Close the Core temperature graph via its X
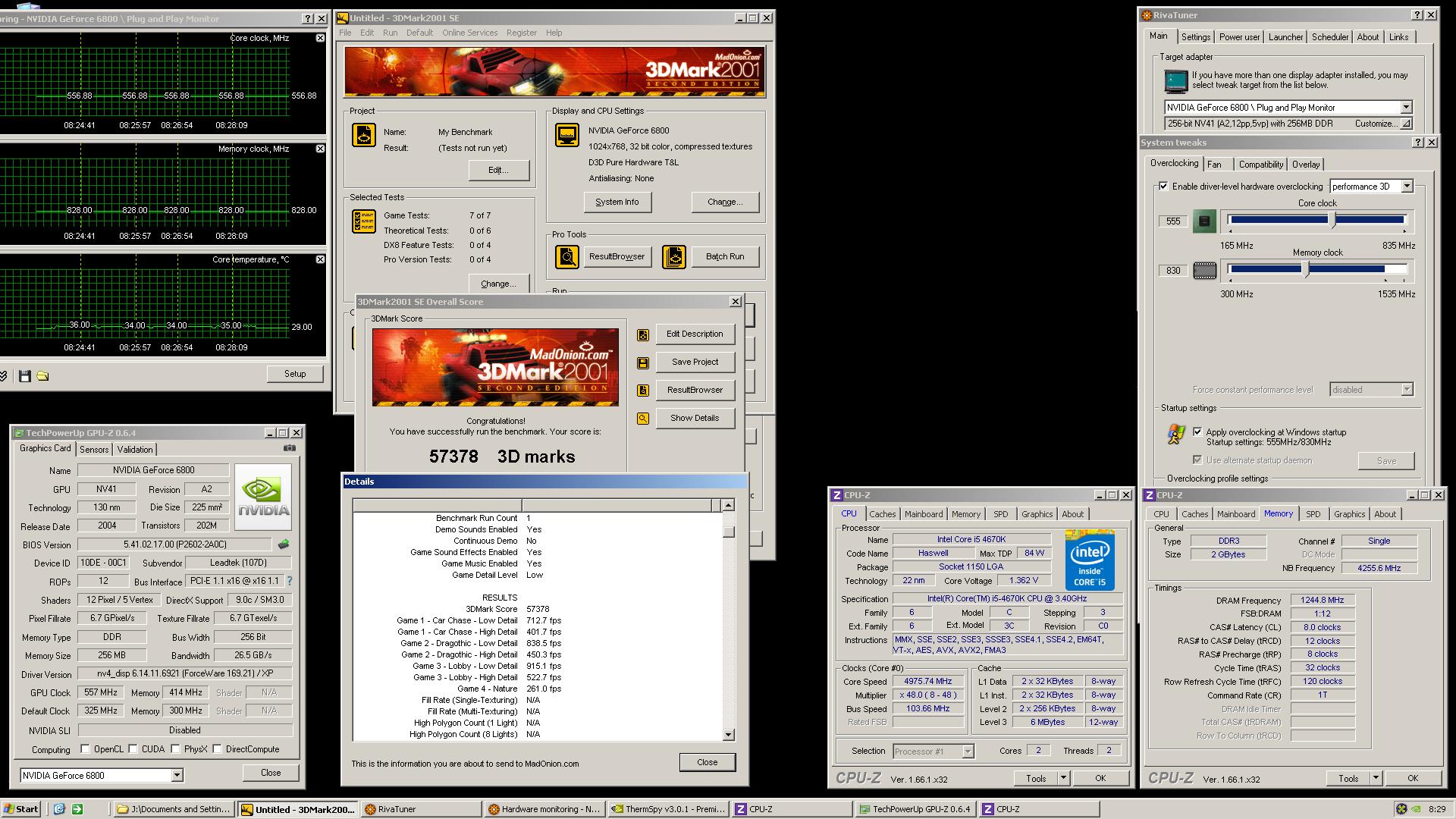 tap(320, 259)
